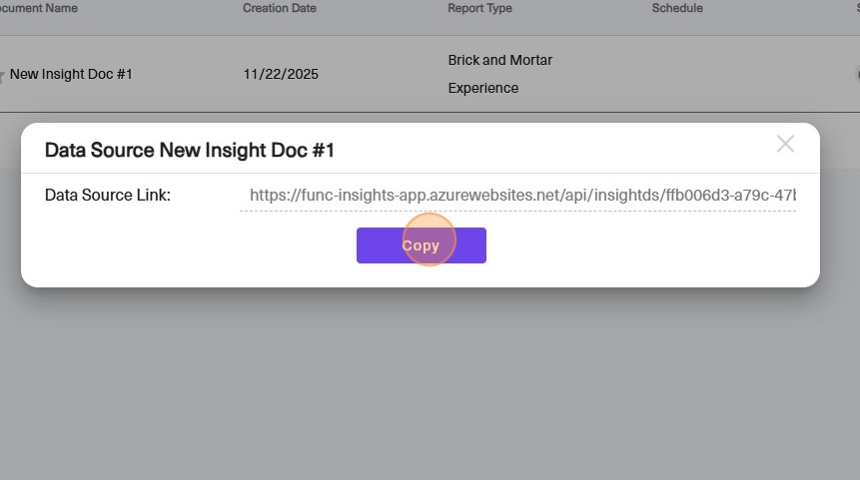
Task: Sort by Document Name column header
Action: click(38, 8)
